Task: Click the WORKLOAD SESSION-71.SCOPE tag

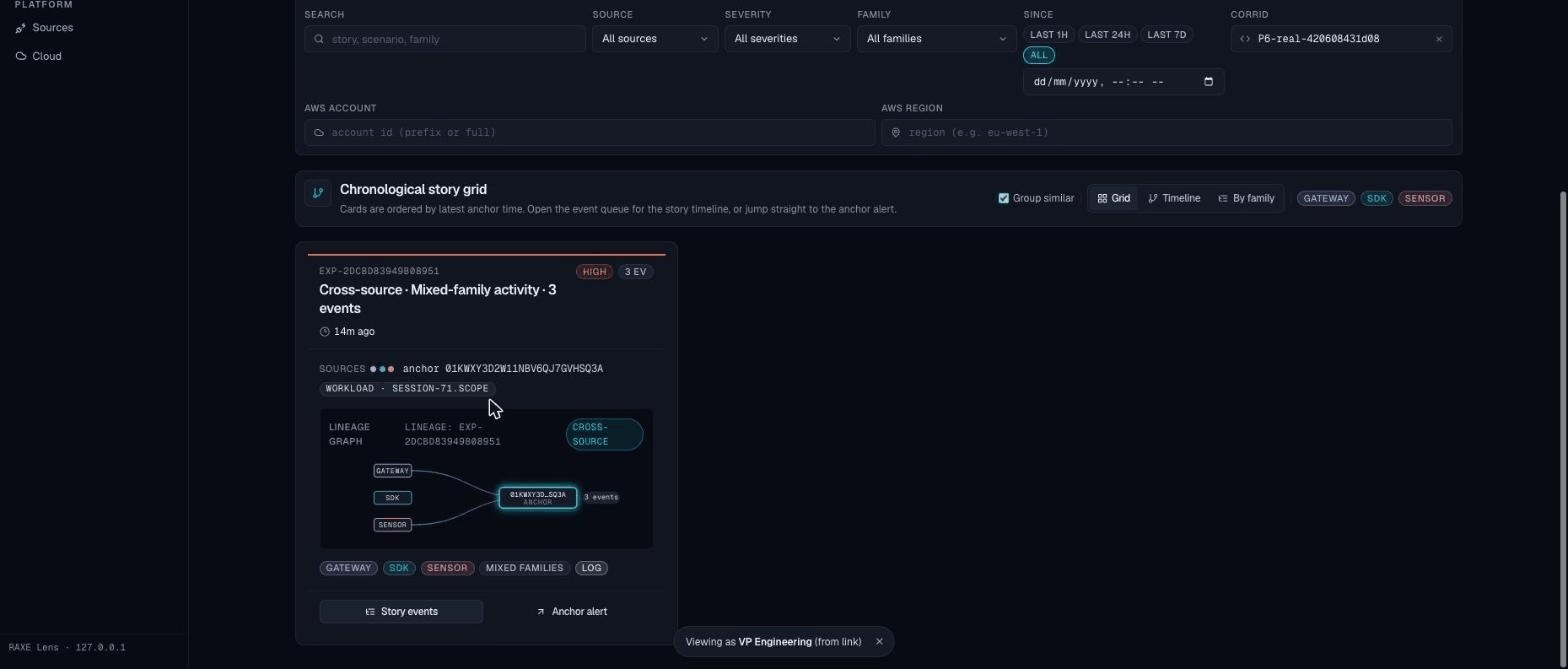Action: click(x=407, y=389)
